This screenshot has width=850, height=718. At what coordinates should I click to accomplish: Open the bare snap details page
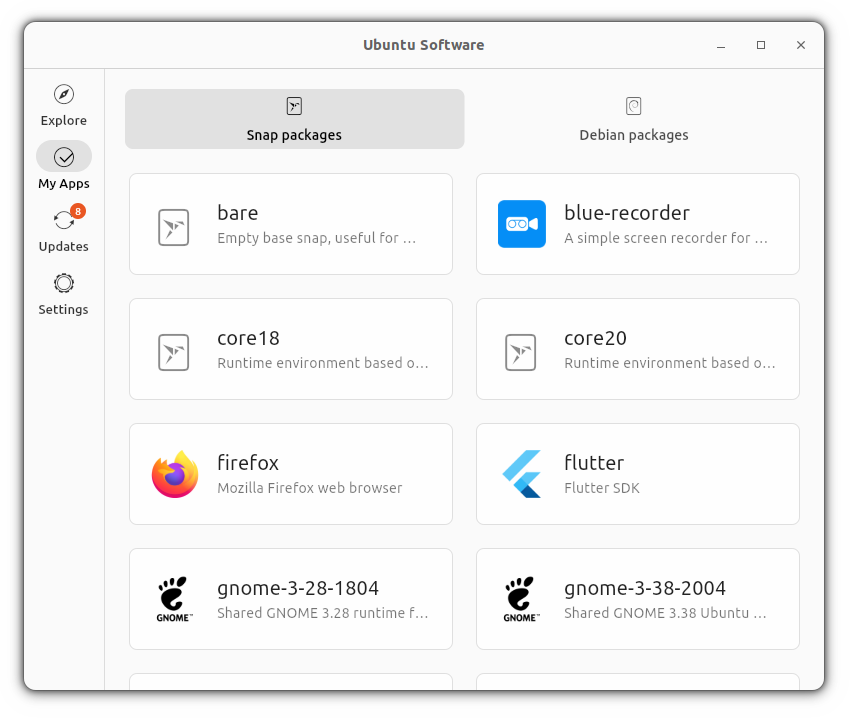point(290,224)
